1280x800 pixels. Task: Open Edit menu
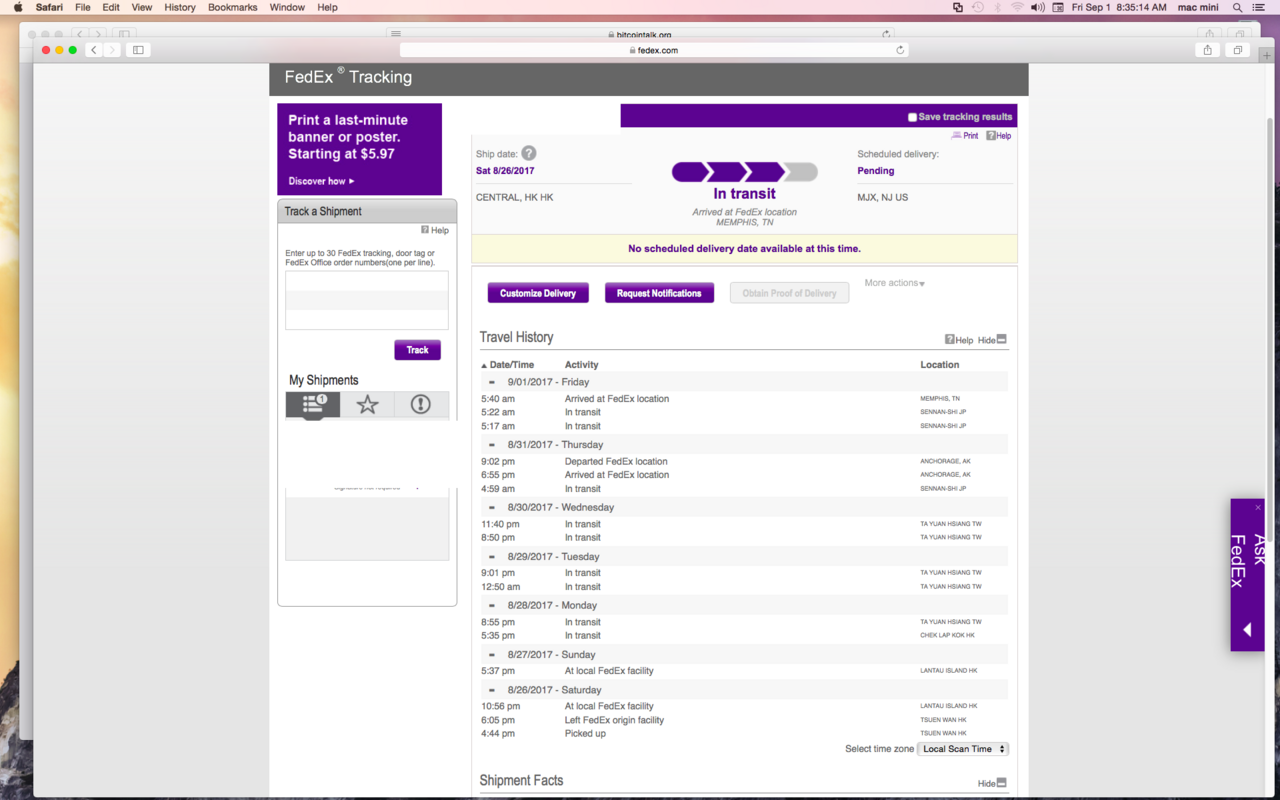[111, 7]
